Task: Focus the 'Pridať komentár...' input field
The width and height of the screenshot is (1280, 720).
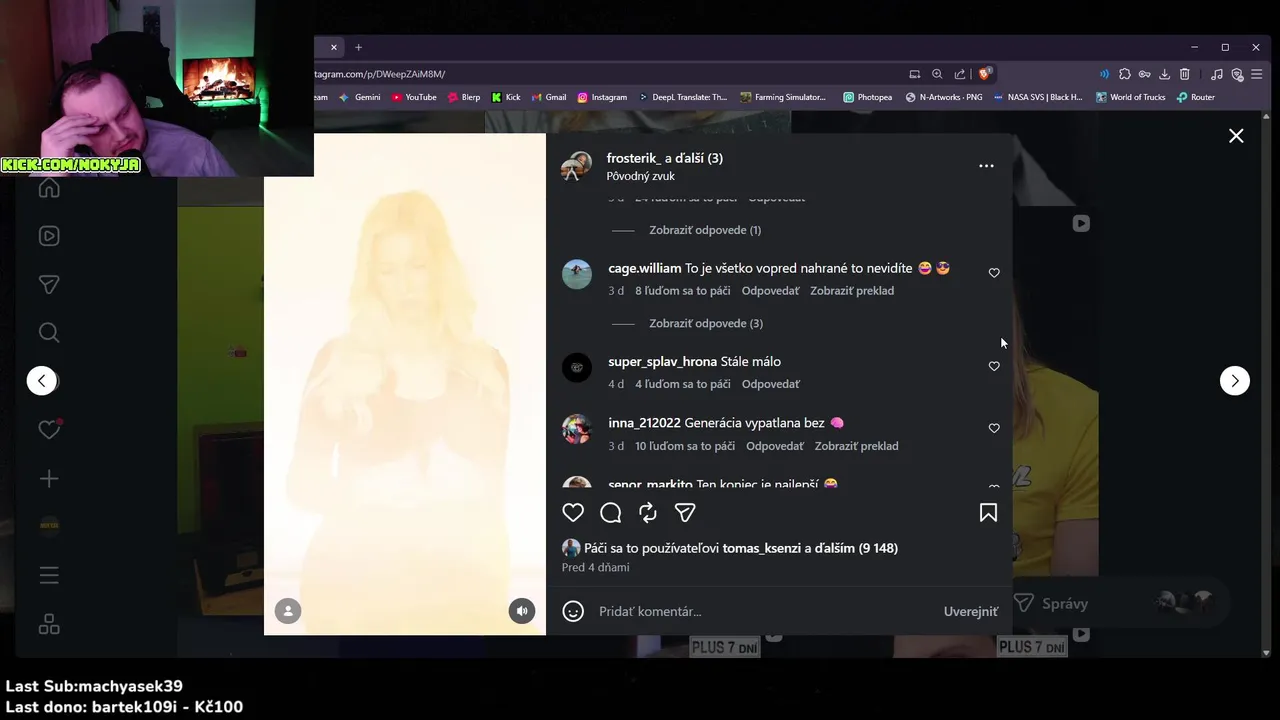Action: 765,611
